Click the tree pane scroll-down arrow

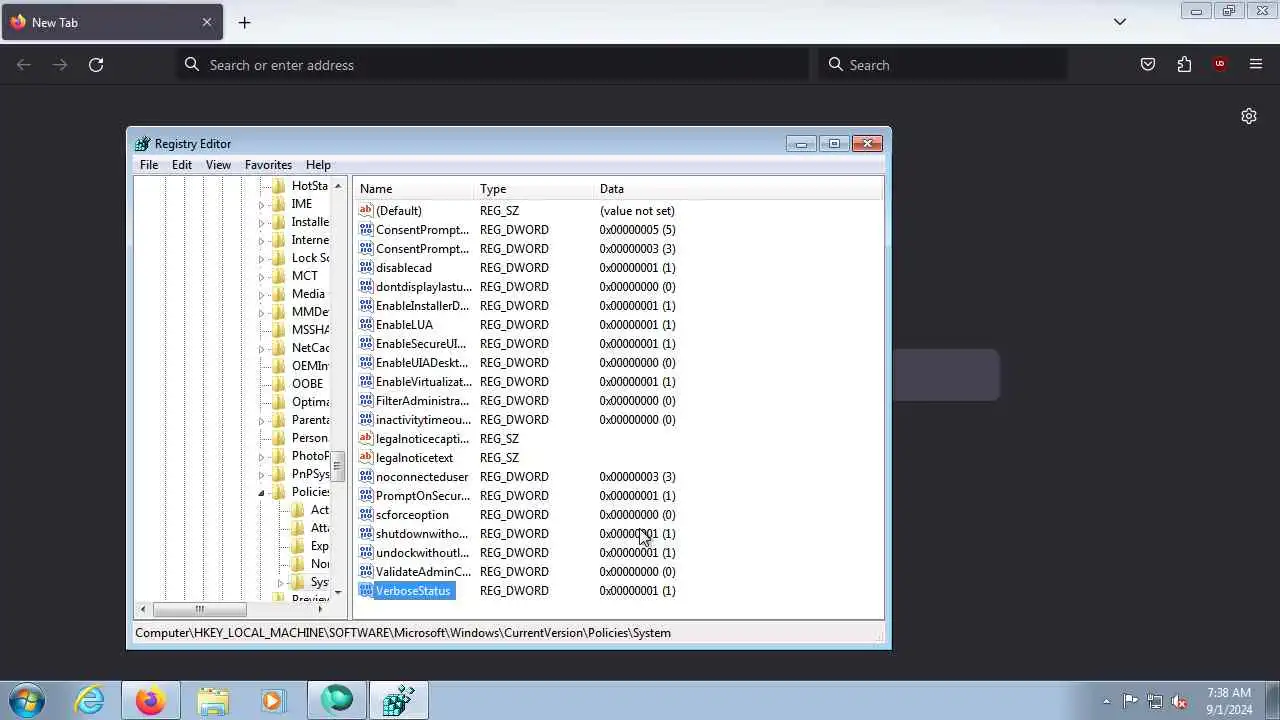click(338, 592)
